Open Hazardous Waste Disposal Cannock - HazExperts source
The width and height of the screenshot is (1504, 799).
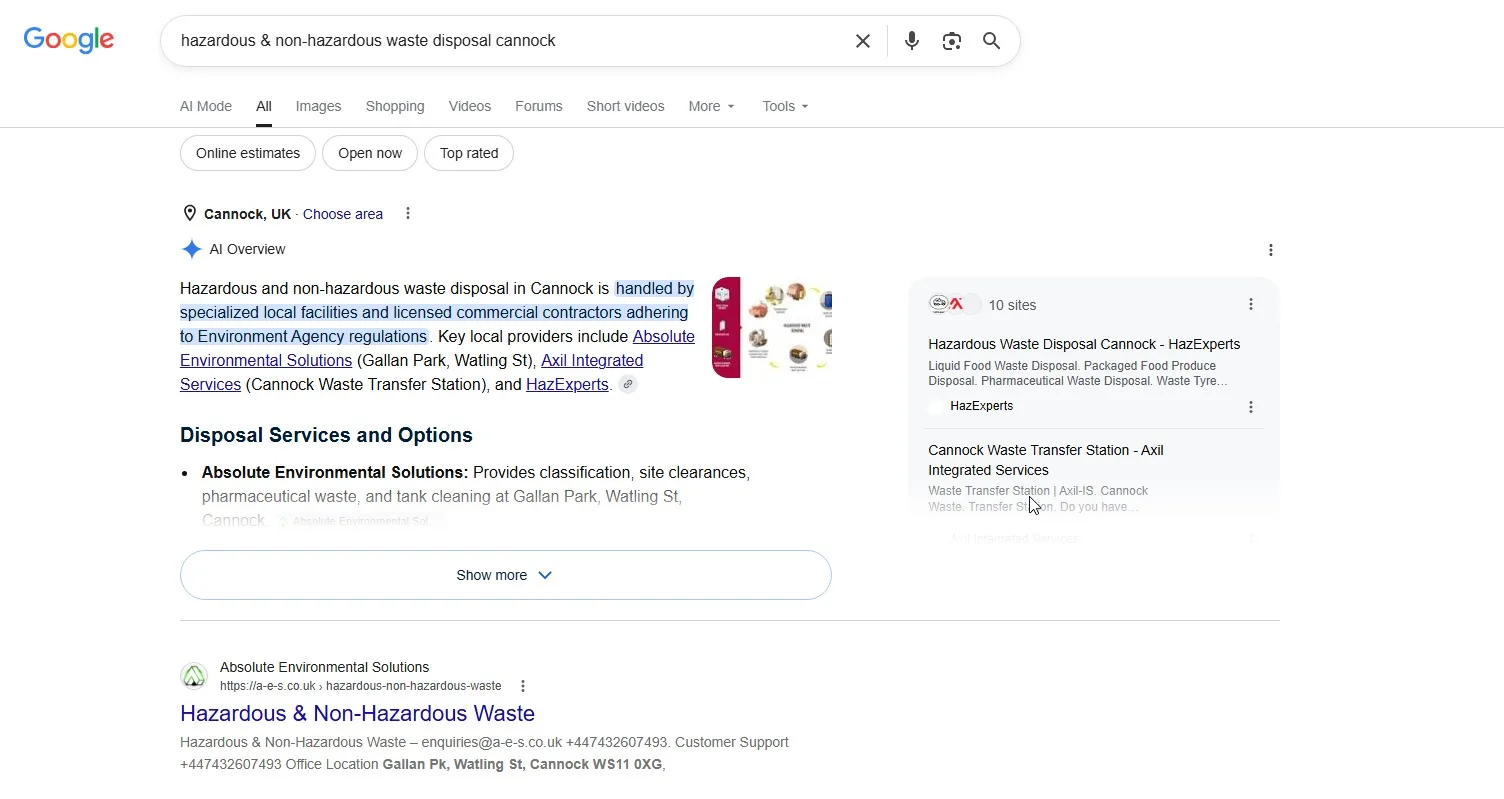[x=1084, y=344]
